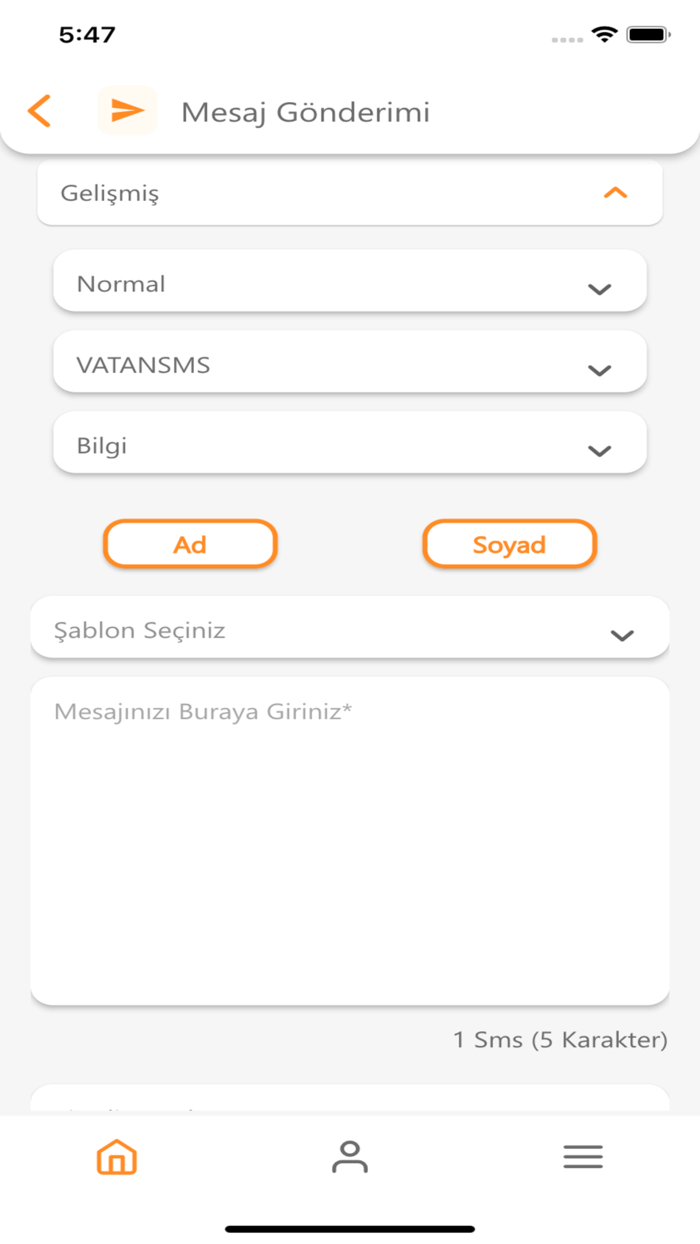Insert the Ad placeholder into the message
Image resolution: width=700 pixels, height=1244 pixels.
[190, 544]
